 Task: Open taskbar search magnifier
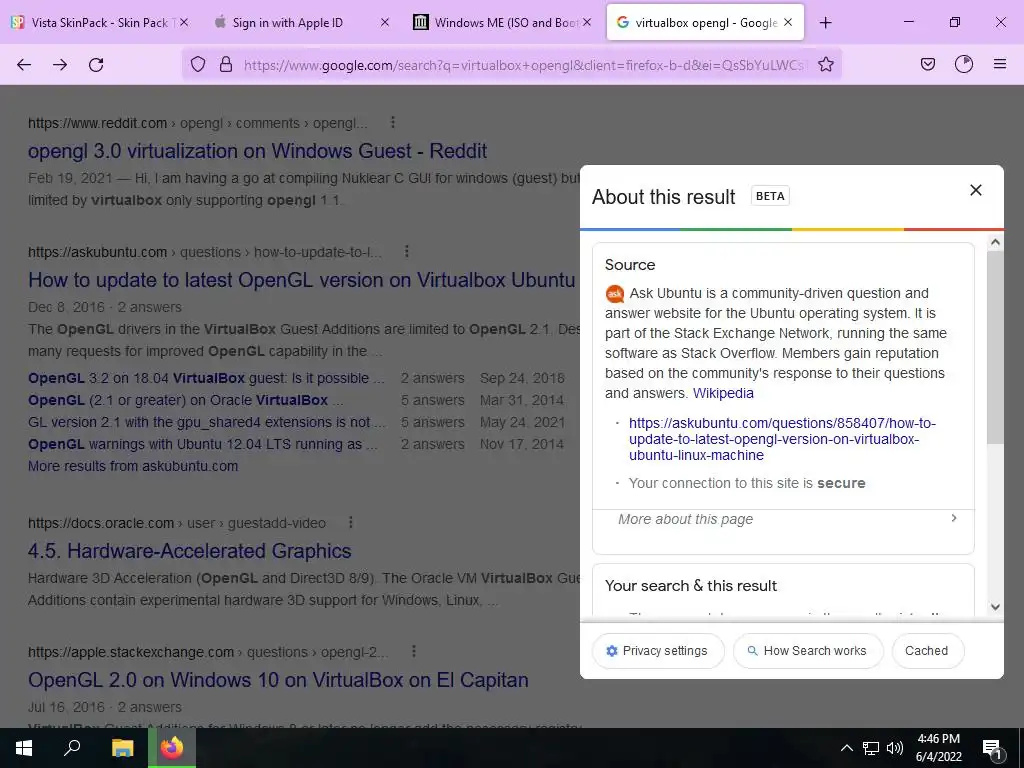72,748
